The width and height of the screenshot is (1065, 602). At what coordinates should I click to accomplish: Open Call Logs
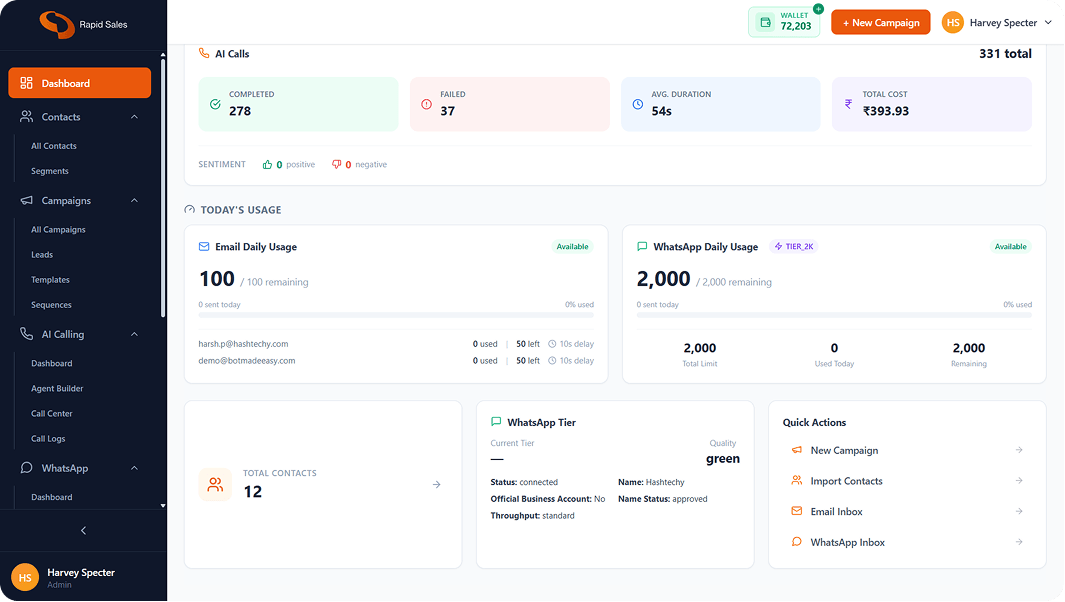coord(48,439)
